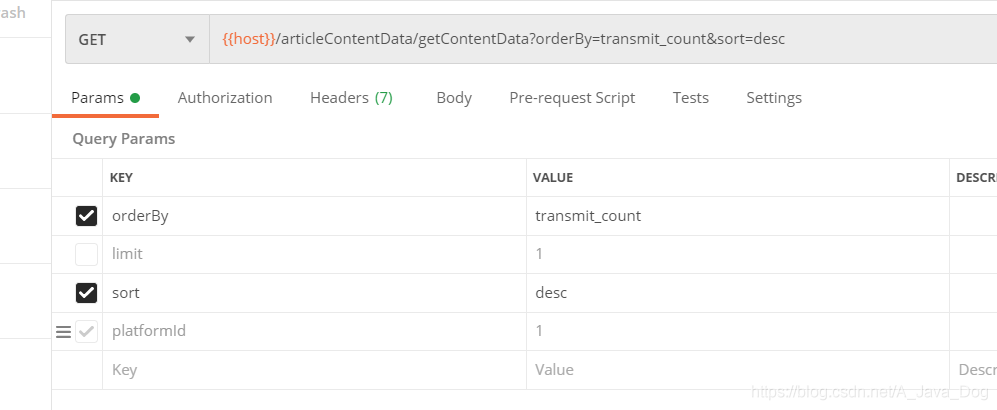
Task: Open the request Settings tab
Action: tap(774, 98)
